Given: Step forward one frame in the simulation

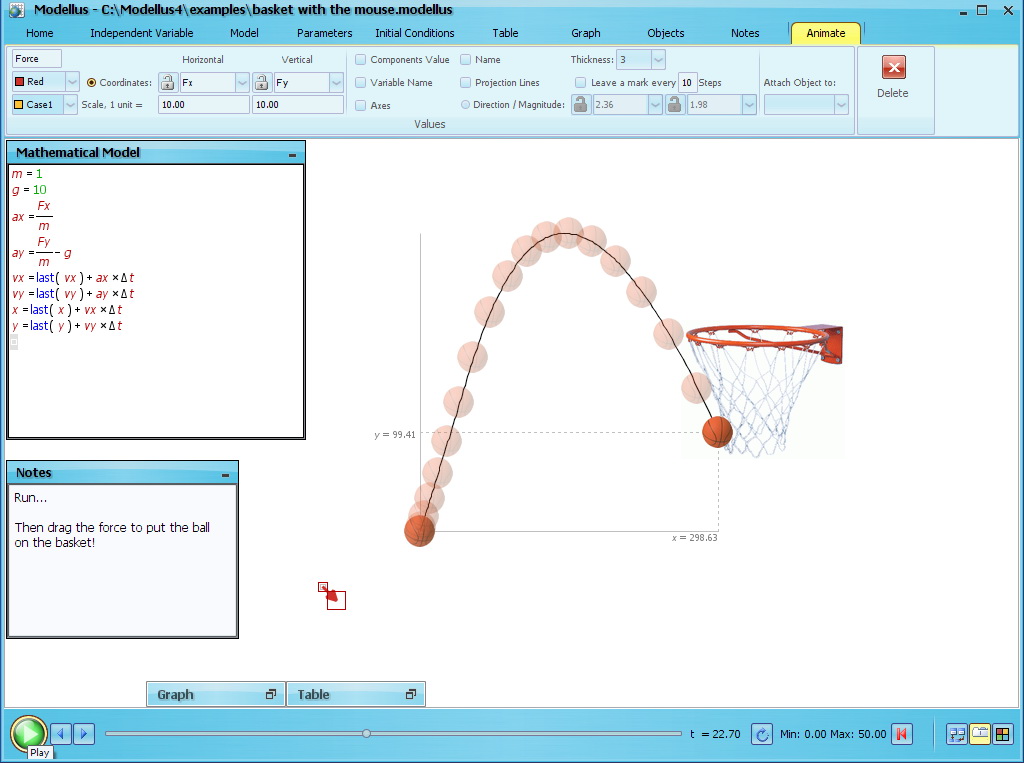Looking at the screenshot, I should pos(84,734).
